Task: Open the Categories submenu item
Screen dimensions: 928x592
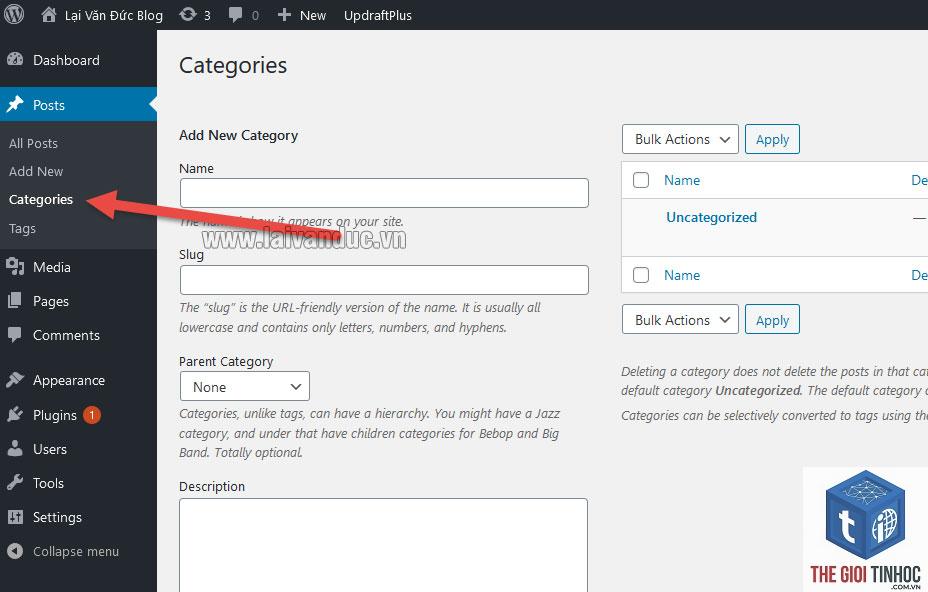Action: click(x=41, y=200)
